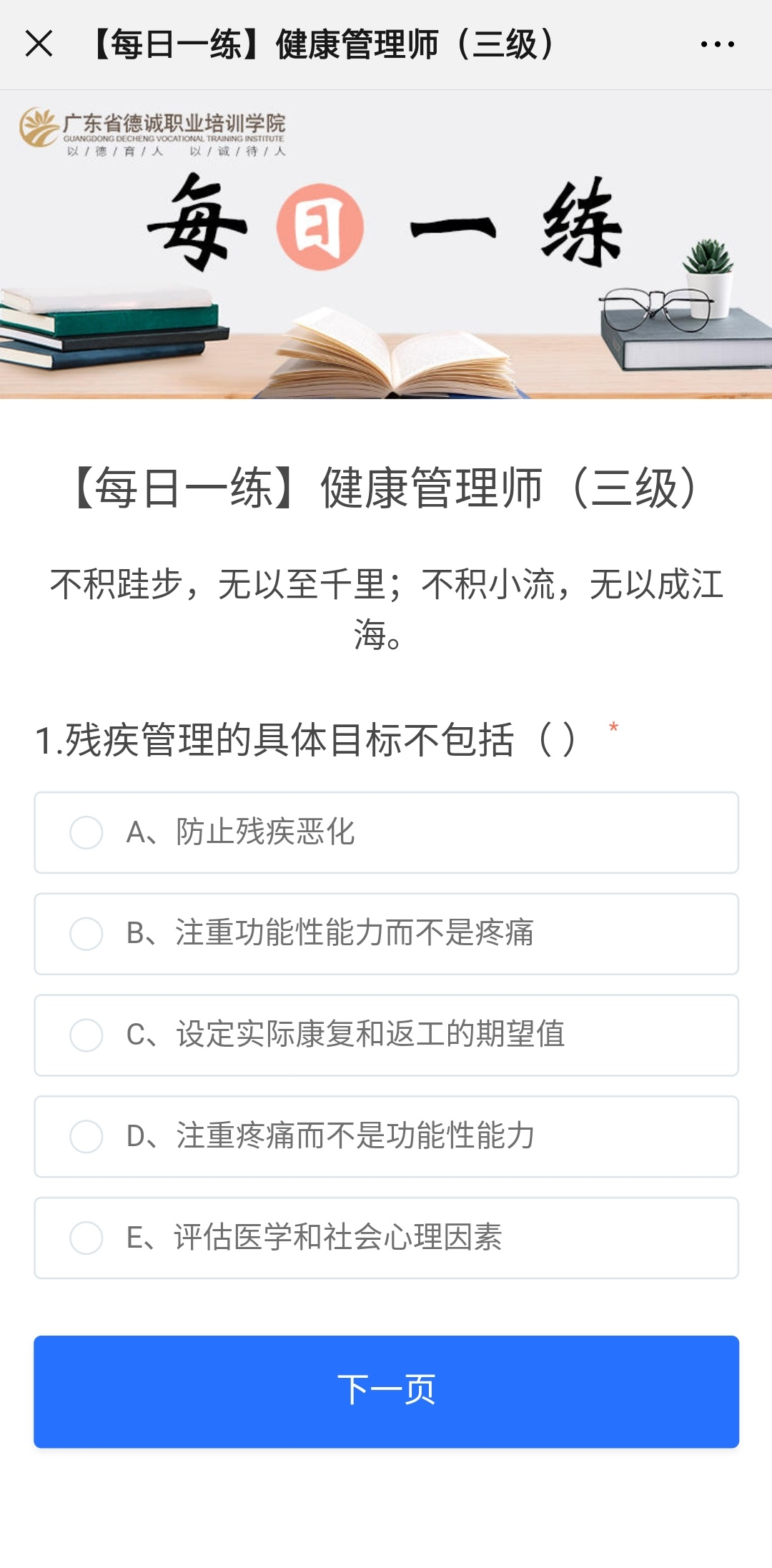This screenshot has width=772, height=1568.
Task: Choose option B、注重功能性能力而不是疼痛
Action: (x=86, y=934)
